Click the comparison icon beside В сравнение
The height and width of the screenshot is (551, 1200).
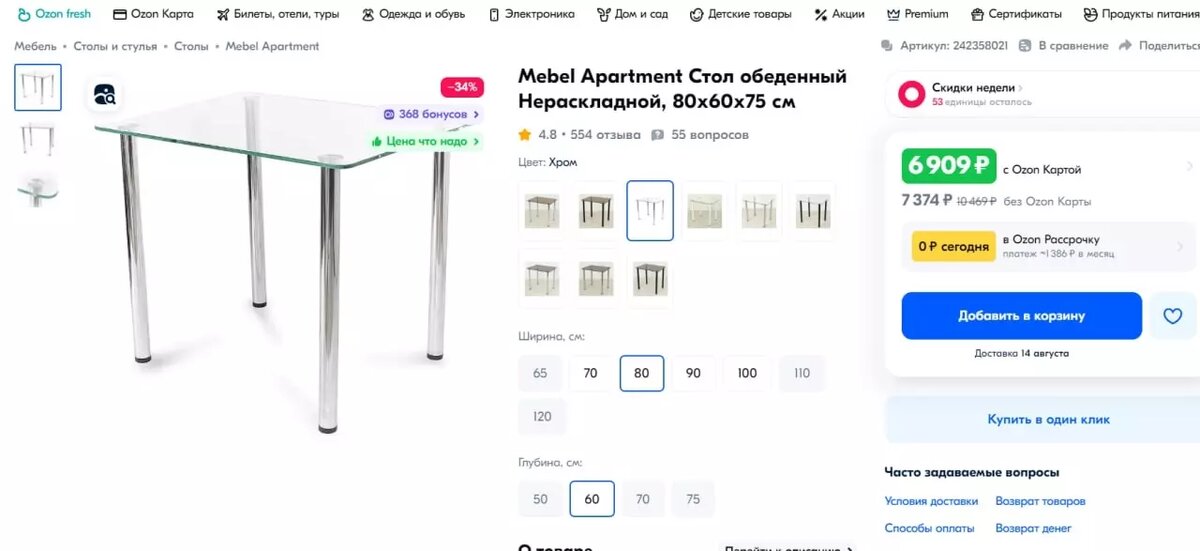pyautogui.click(x=1025, y=46)
